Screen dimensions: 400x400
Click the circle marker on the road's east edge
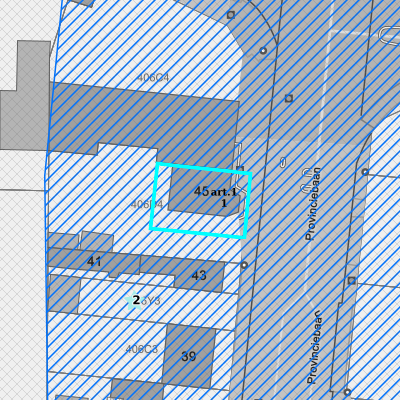[x=365, y=172]
